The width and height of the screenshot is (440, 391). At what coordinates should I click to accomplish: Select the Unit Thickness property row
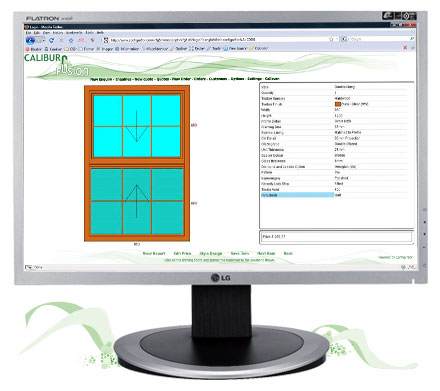pyautogui.click(x=334, y=150)
